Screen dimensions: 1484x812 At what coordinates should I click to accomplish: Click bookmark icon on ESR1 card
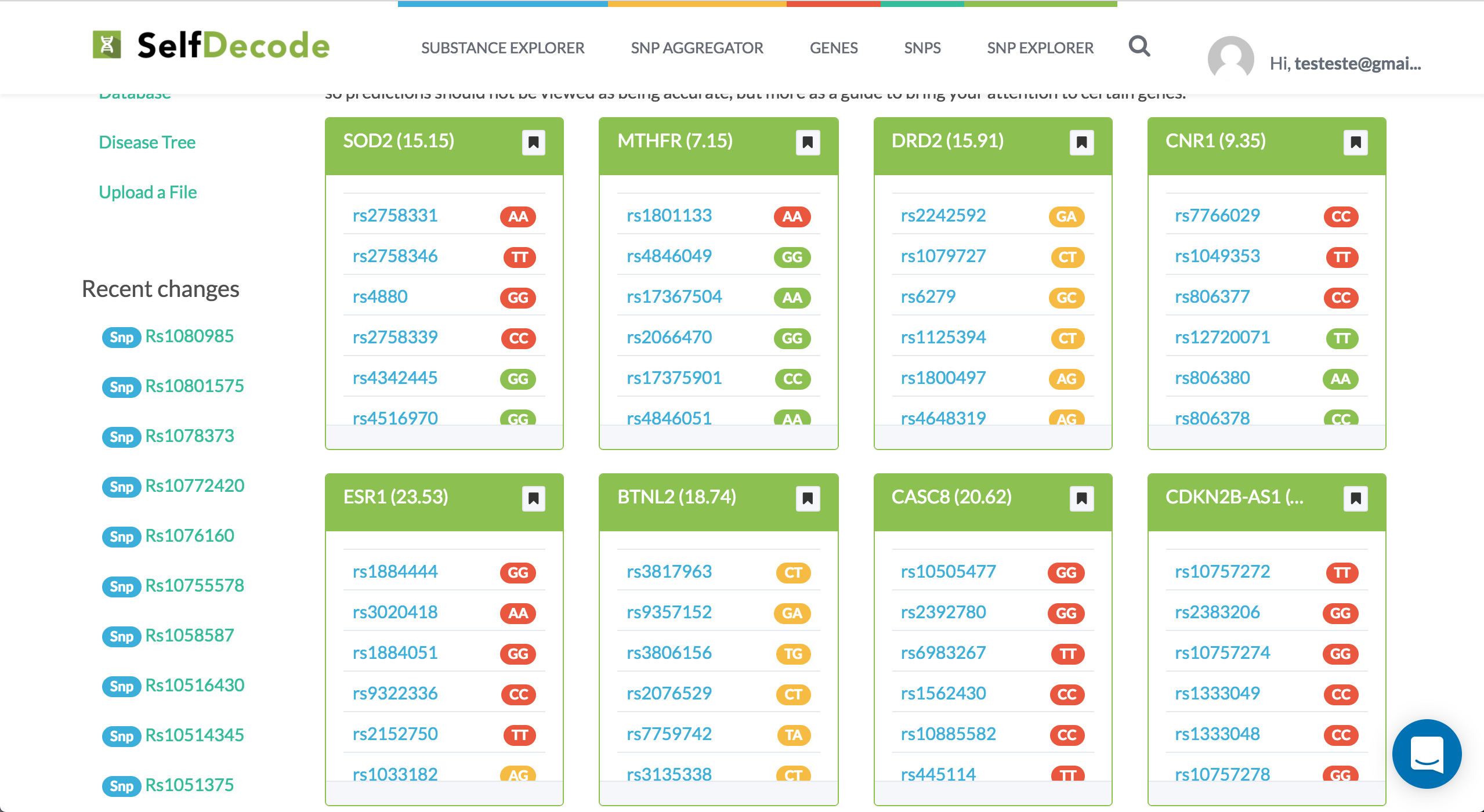click(533, 498)
